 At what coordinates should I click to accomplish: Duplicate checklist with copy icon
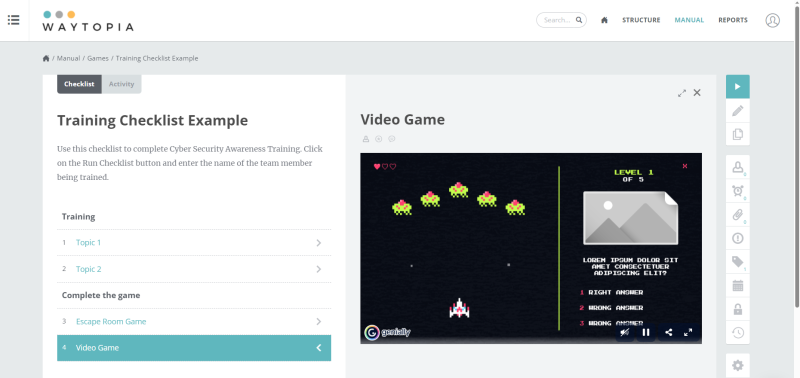[x=738, y=135]
